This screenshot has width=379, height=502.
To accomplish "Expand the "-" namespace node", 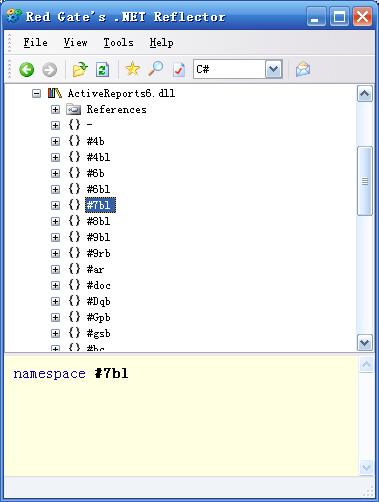I will 55,126.
